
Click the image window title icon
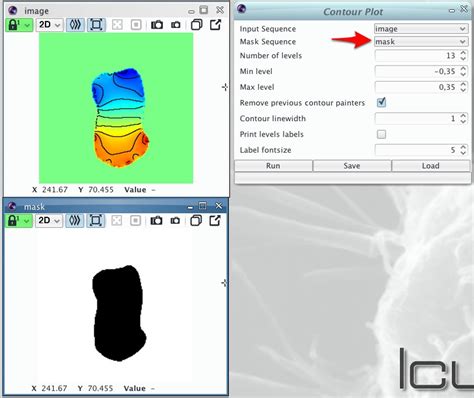[13, 11]
